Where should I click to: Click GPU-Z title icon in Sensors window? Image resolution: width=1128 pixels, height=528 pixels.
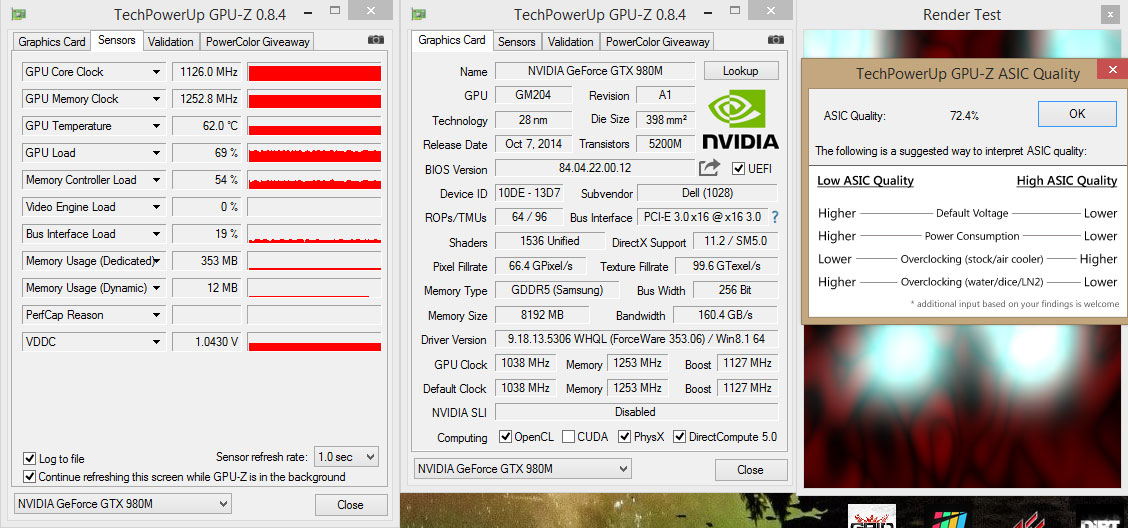tap(20, 14)
